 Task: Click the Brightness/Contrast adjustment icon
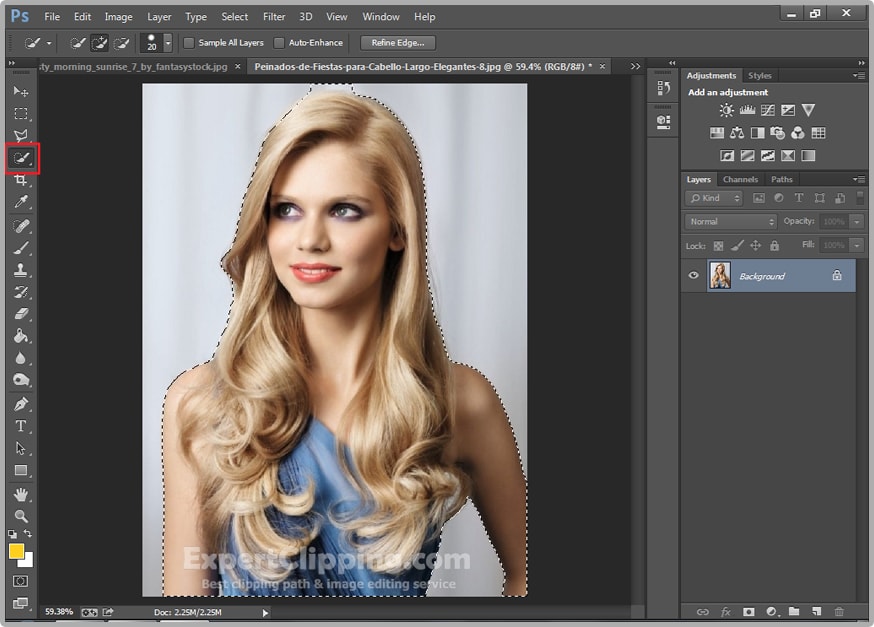[x=726, y=110]
